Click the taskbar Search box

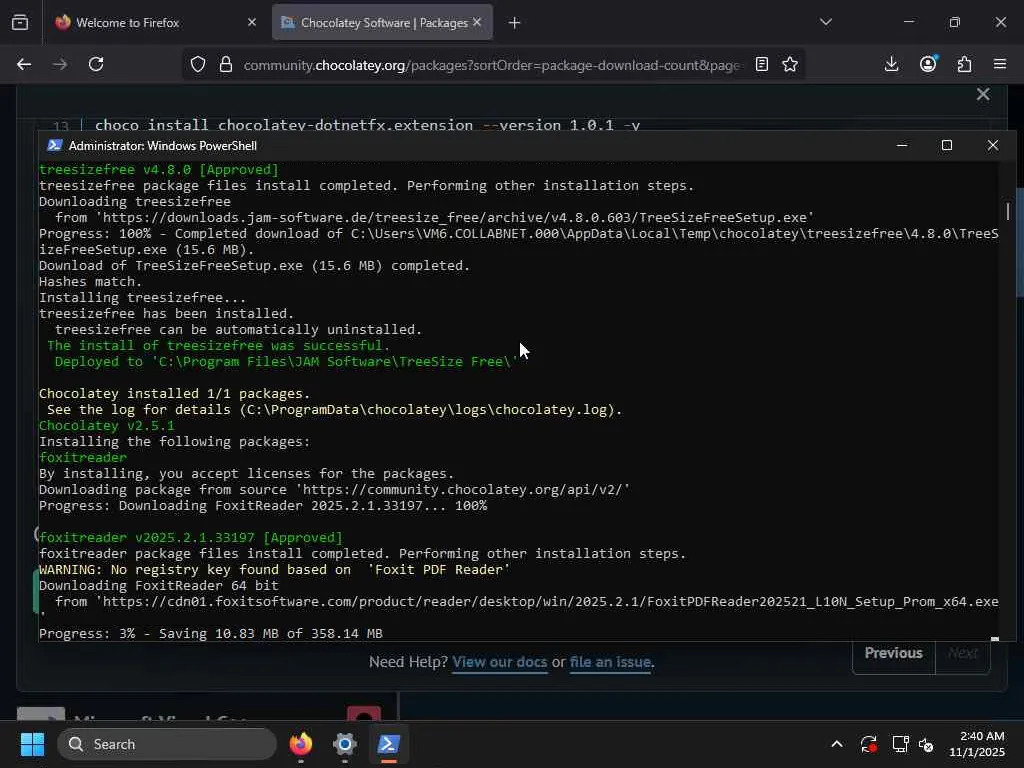[167, 744]
